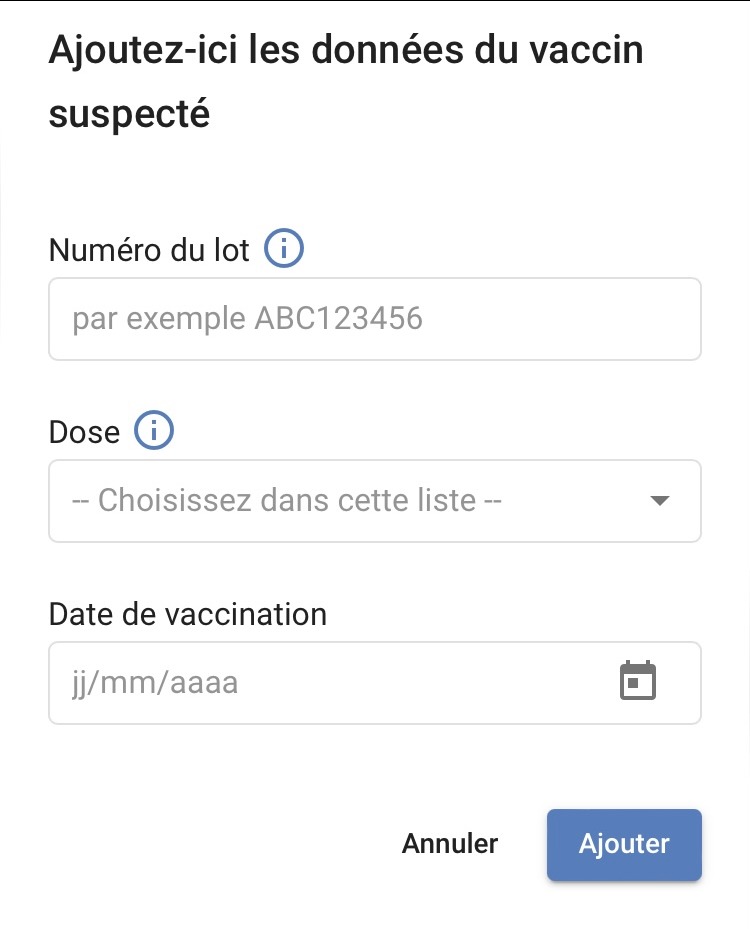Click the "Dose" label text
The width and height of the screenshot is (750, 929).
coord(84,432)
